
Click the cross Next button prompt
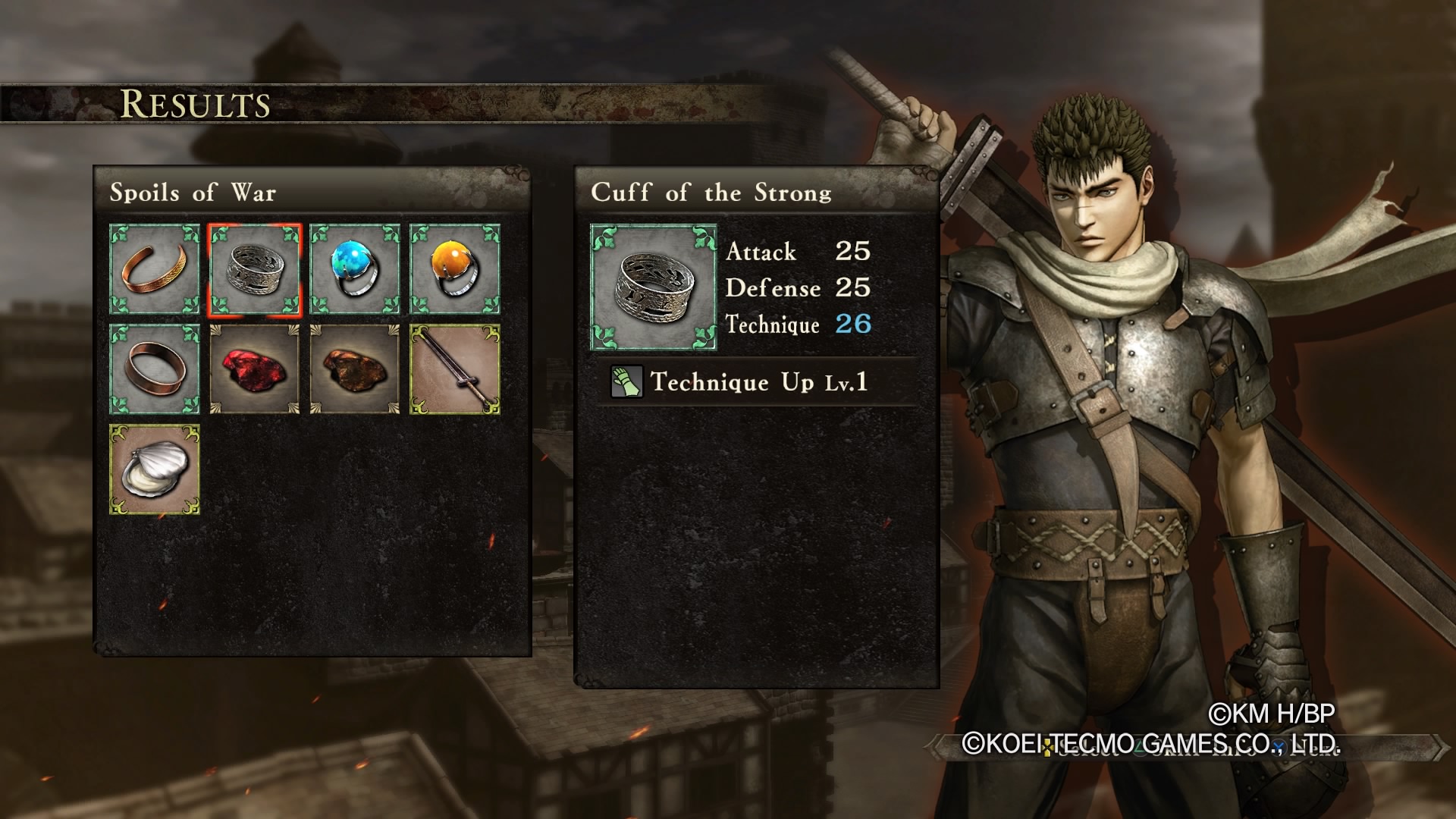point(1307,747)
